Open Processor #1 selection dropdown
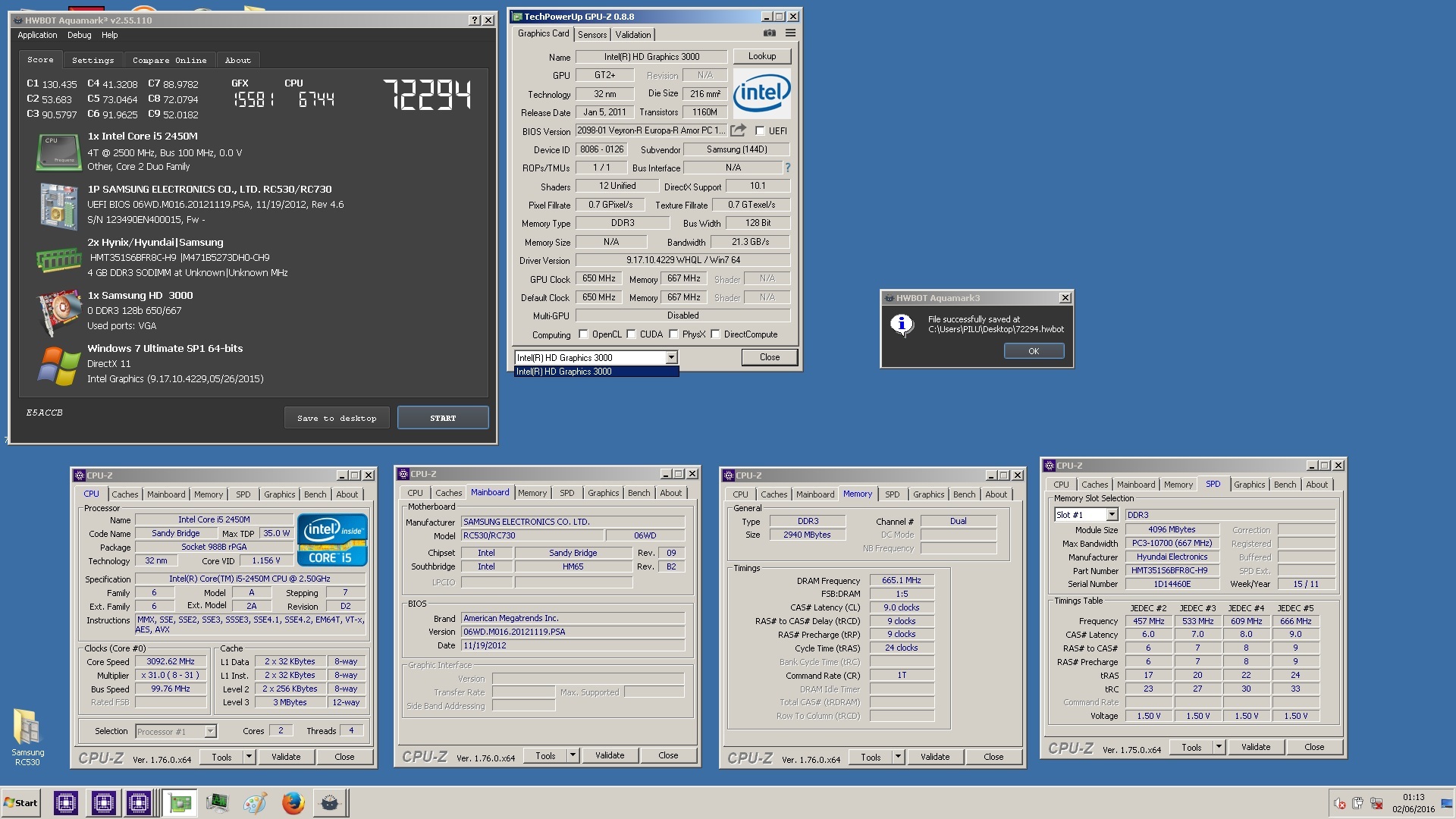This screenshot has width=1456, height=819. tap(211, 732)
